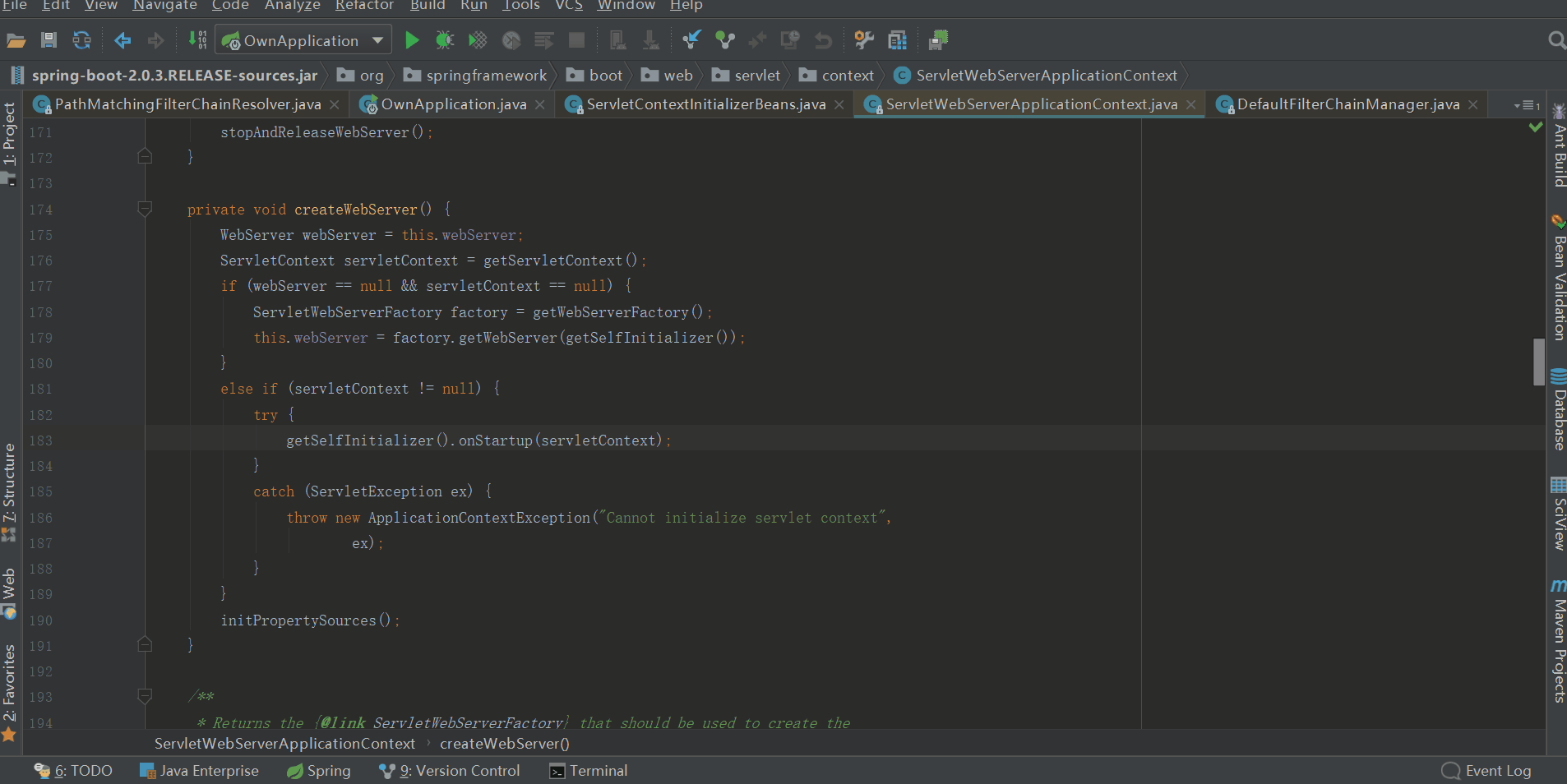
Task: Open the Refactor menu
Action: tap(364, 6)
